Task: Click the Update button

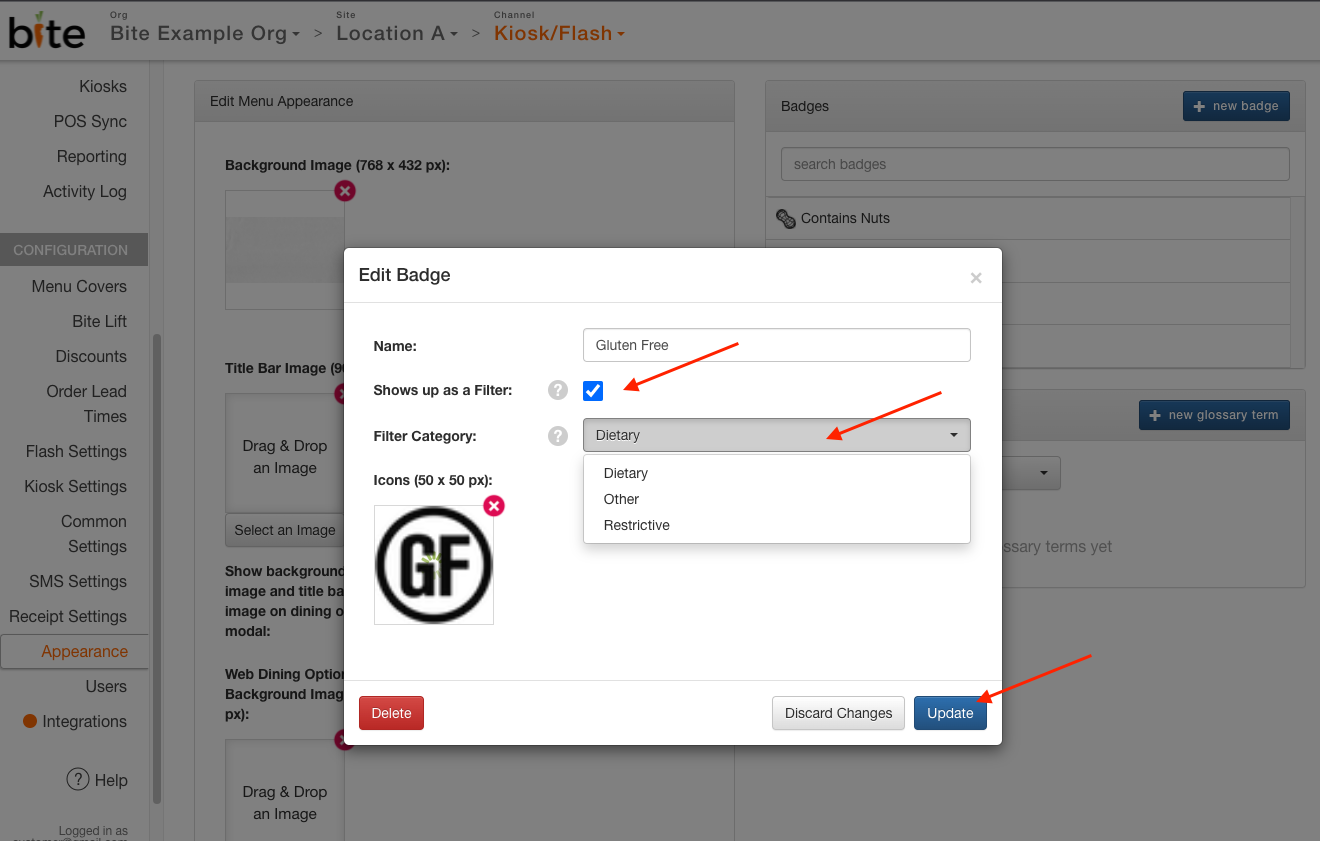Action: [950, 713]
